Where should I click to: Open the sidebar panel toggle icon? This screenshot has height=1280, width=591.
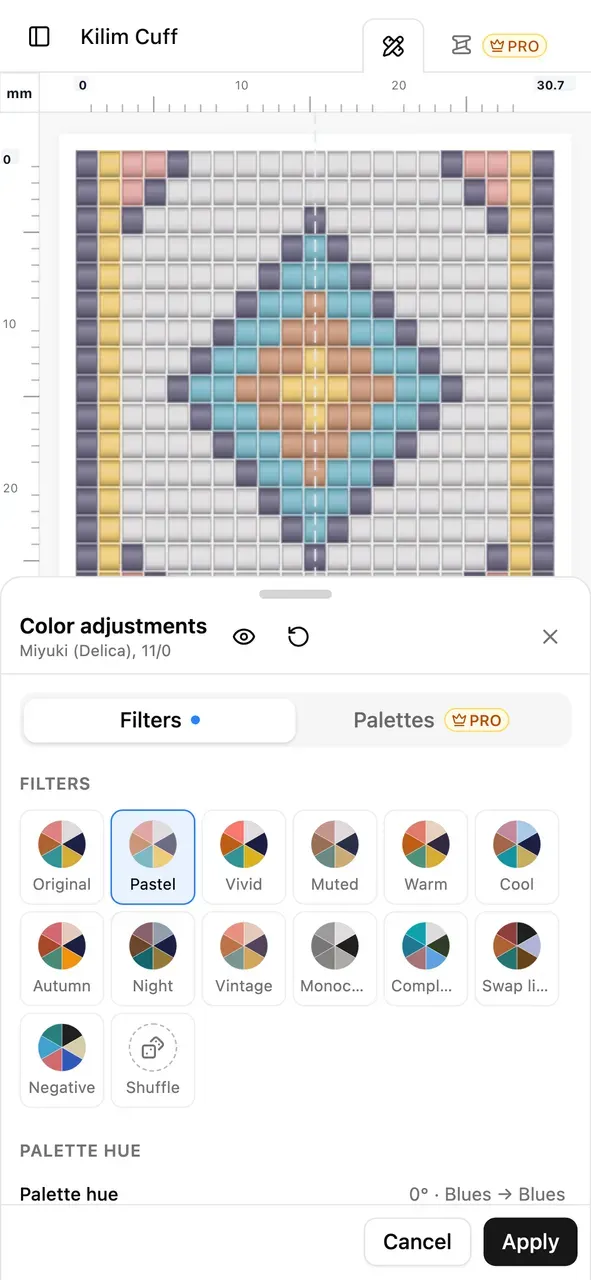point(39,37)
